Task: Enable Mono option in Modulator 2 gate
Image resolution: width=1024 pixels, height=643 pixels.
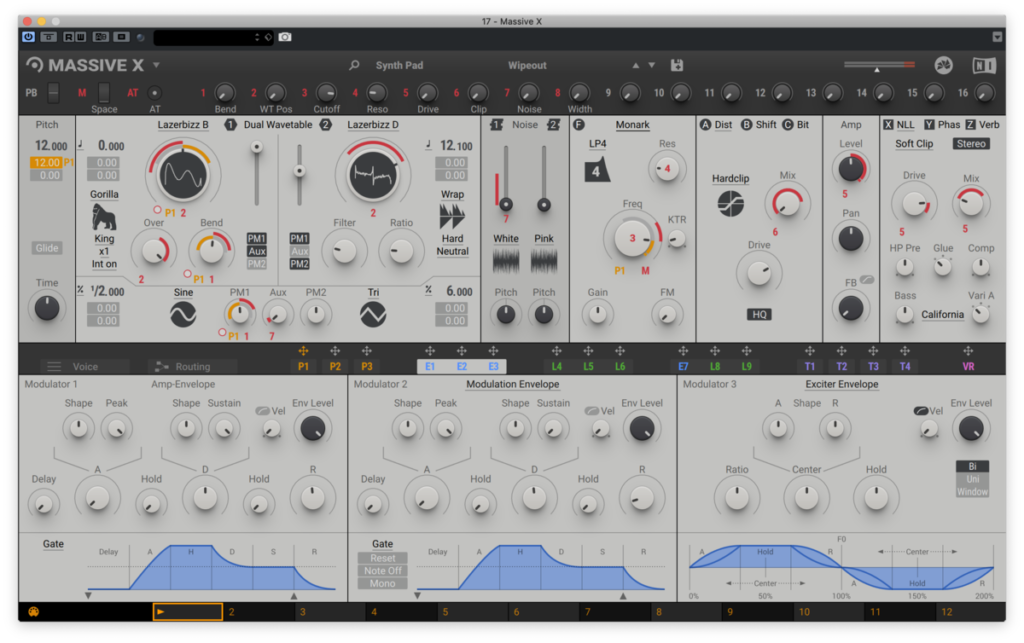Action: pyautogui.click(x=382, y=584)
